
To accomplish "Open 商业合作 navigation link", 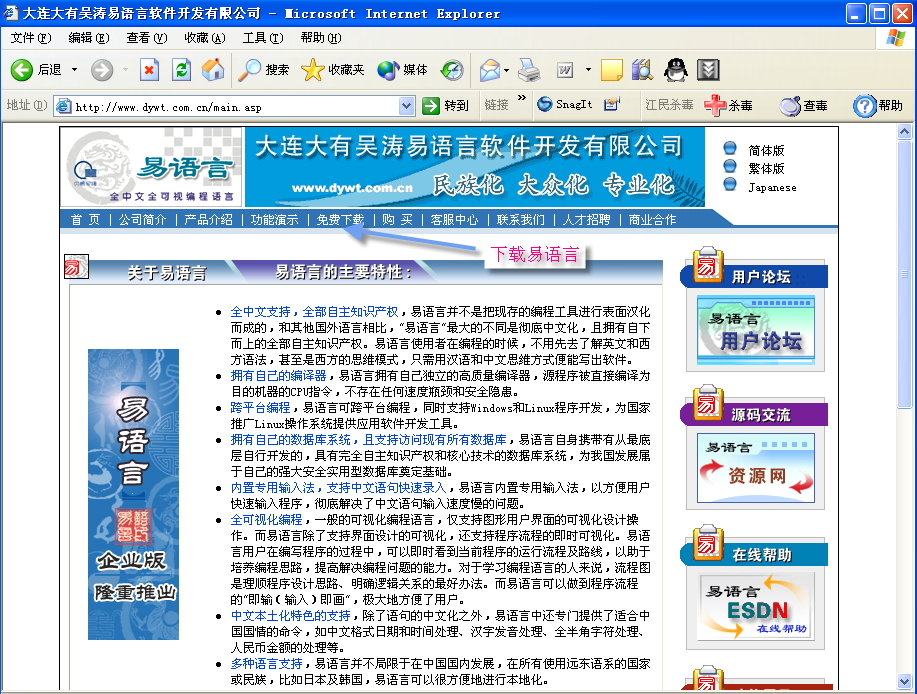I will [652, 220].
